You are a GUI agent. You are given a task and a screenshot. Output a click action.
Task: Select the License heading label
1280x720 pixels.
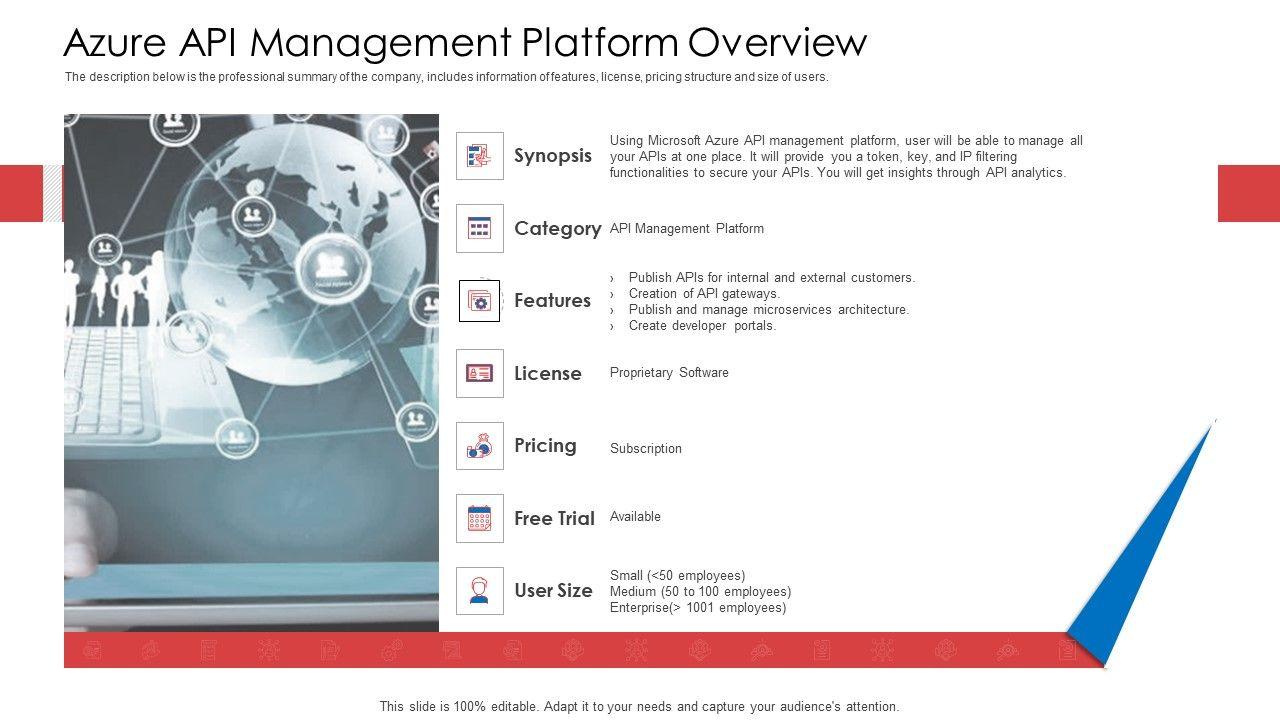547,373
